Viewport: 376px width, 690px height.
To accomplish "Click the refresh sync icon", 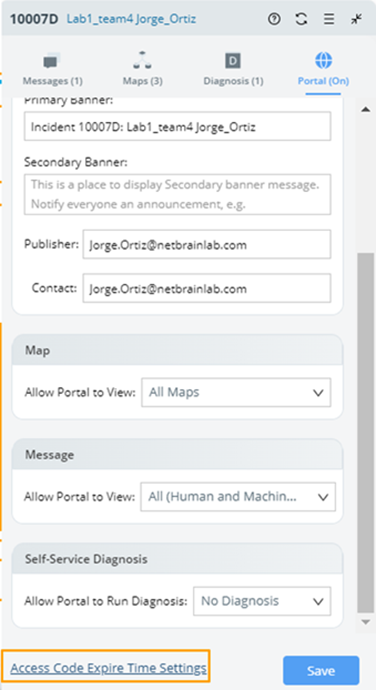I will tap(302, 19).
